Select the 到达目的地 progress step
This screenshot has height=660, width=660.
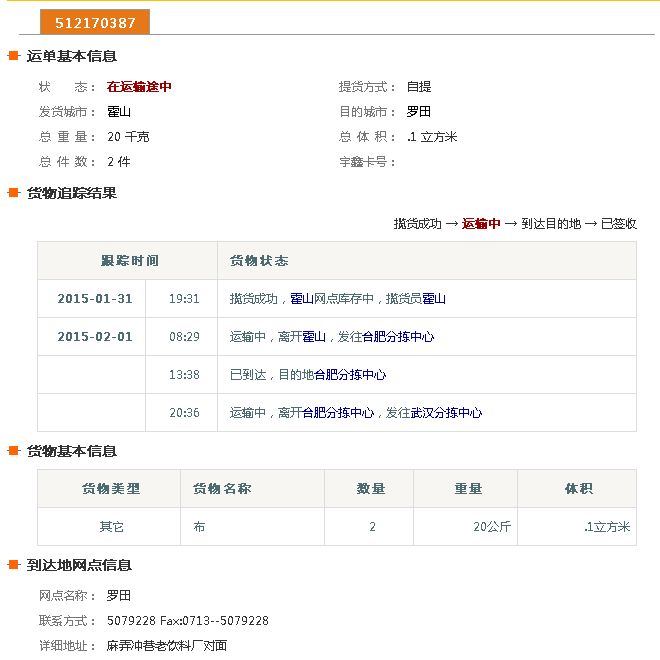click(550, 224)
